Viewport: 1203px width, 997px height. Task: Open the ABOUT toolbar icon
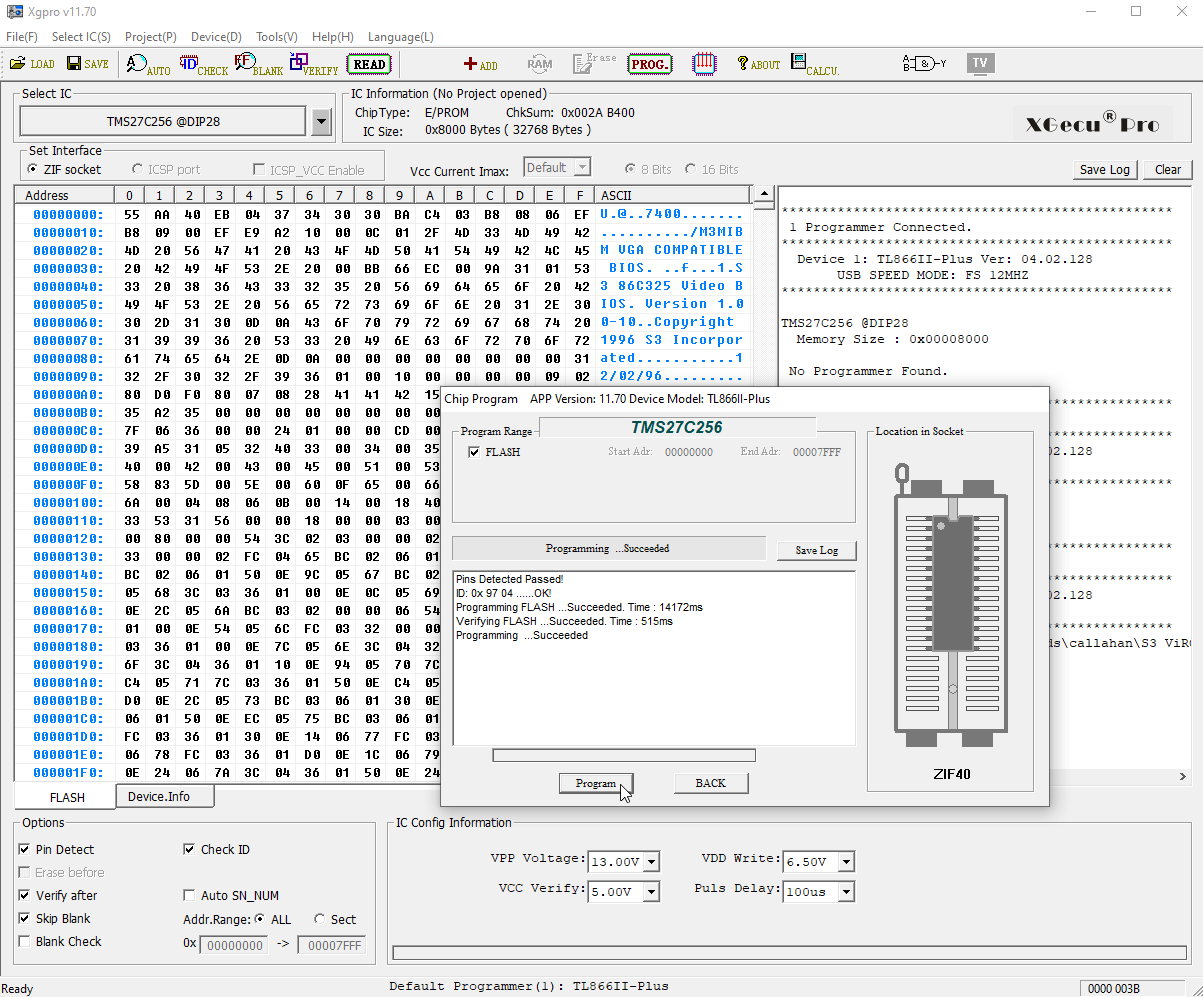(x=758, y=64)
